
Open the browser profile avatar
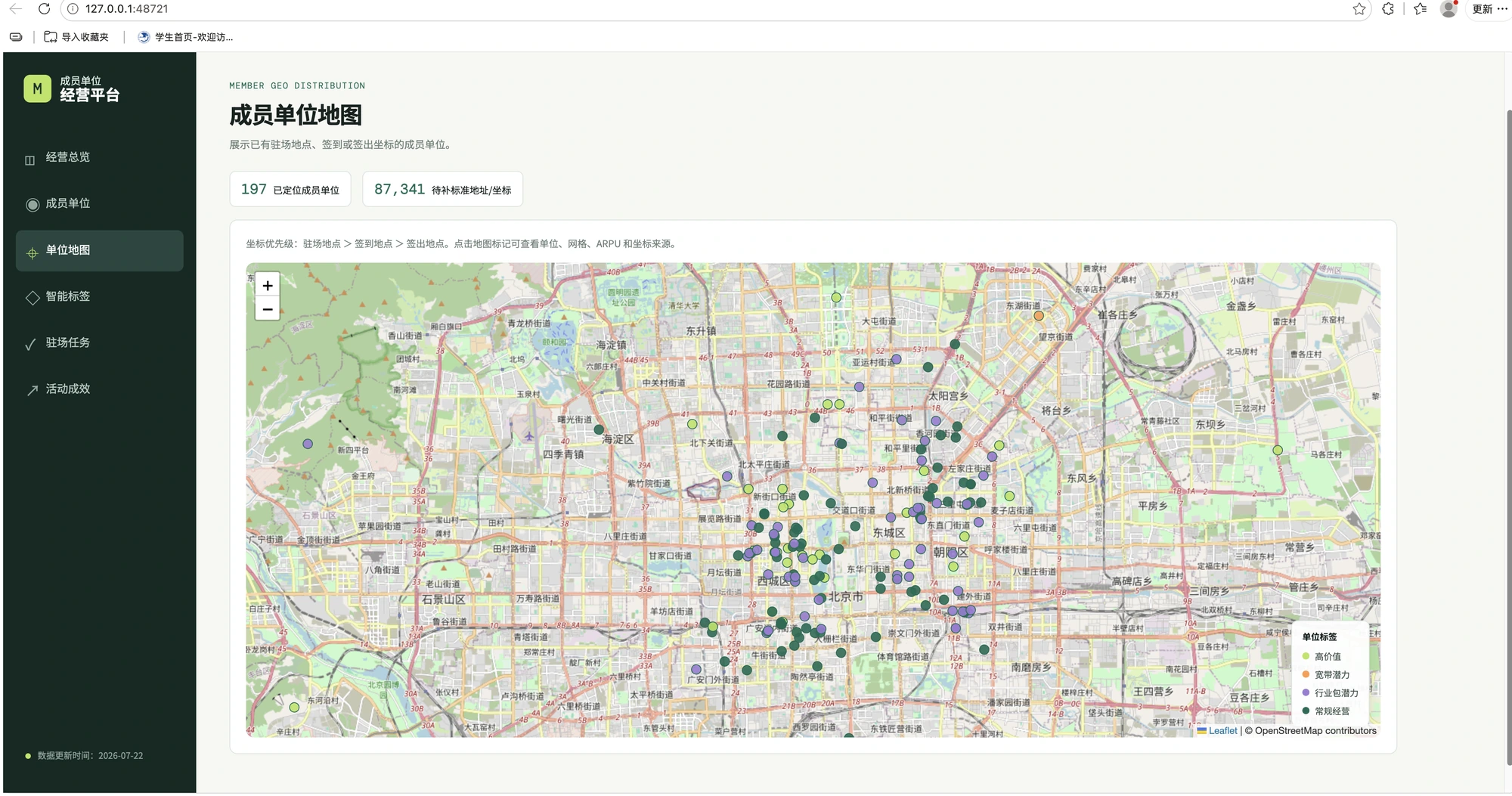click(x=1448, y=9)
